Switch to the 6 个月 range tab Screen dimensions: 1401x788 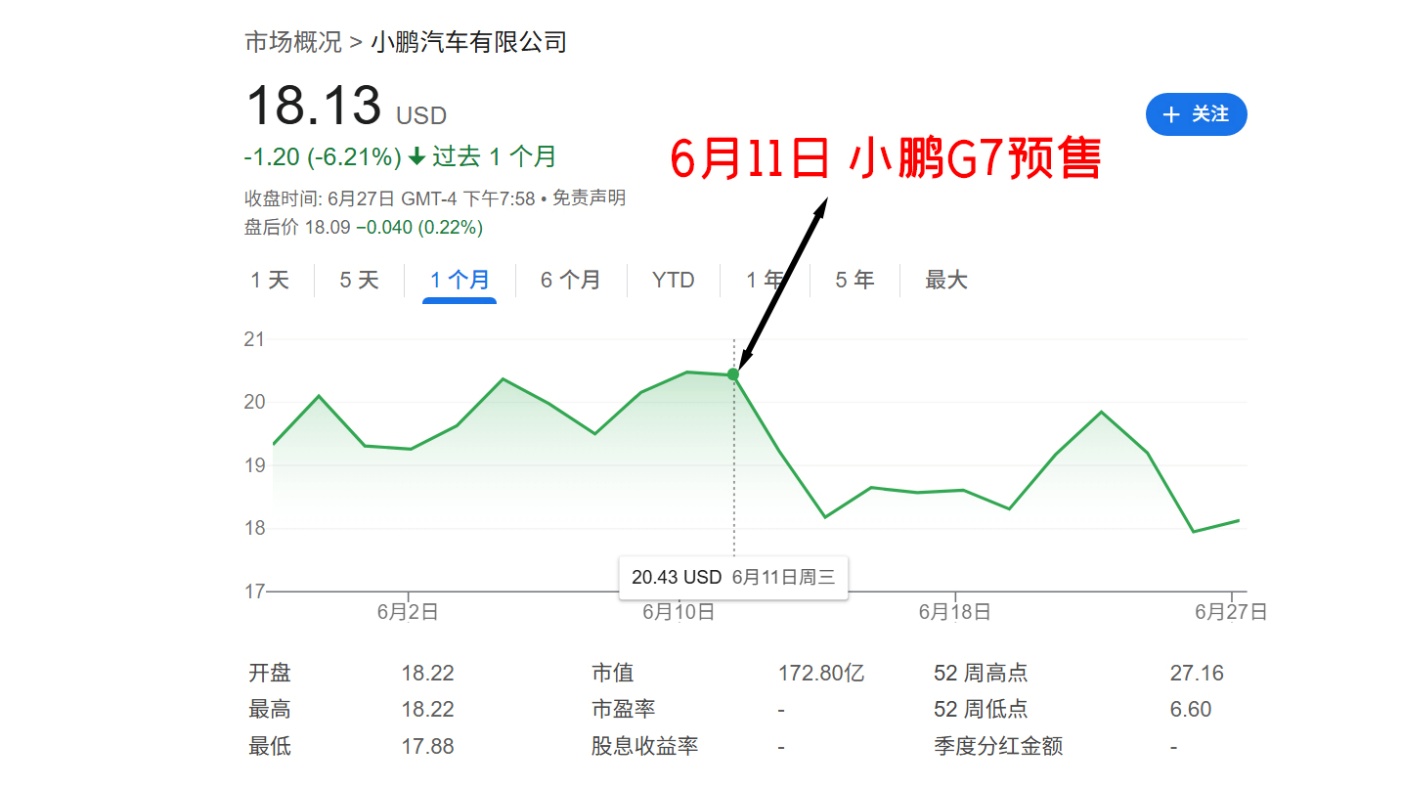click(x=571, y=280)
